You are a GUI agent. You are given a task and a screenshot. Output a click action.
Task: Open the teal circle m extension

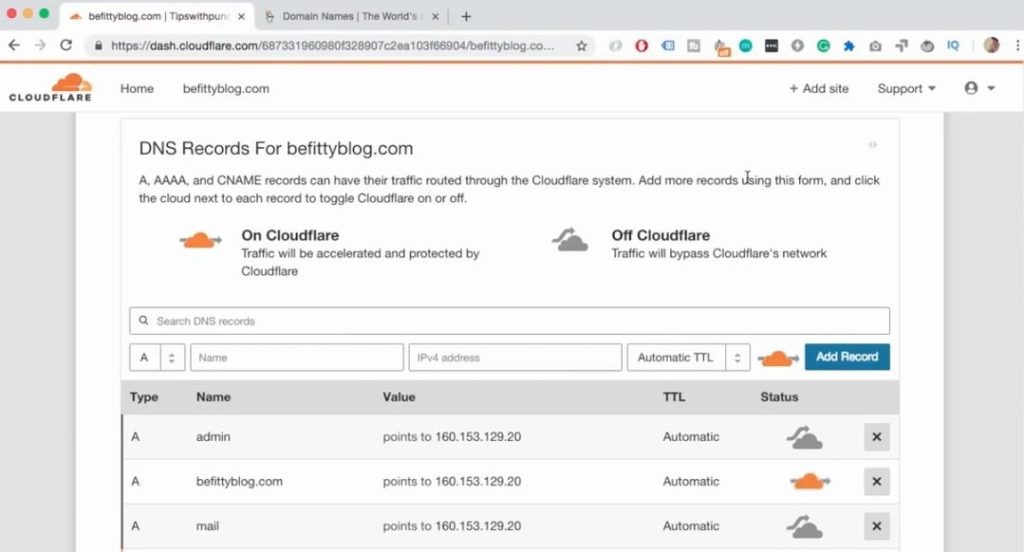pyautogui.click(x=745, y=46)
